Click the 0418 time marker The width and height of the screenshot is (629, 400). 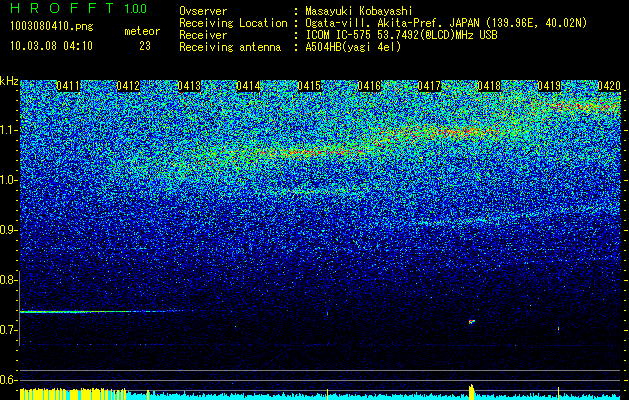point(489,86)
